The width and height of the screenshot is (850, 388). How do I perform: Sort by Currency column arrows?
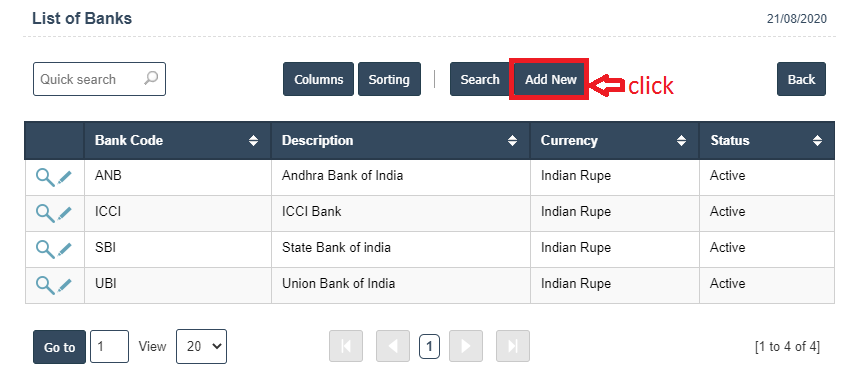point(681,141)
